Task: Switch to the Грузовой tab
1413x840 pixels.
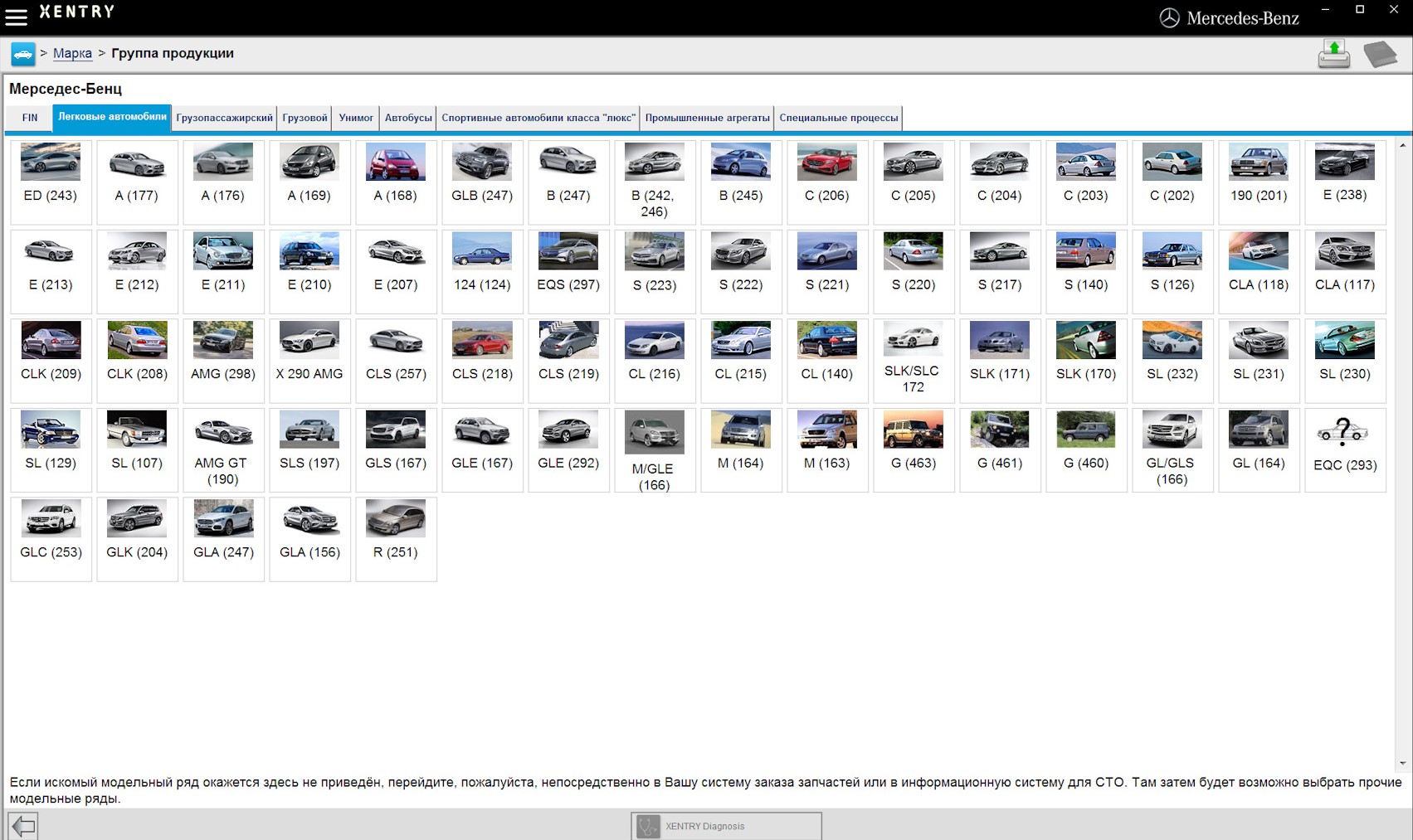Action: pyautogui.click(x=305, y=118)
